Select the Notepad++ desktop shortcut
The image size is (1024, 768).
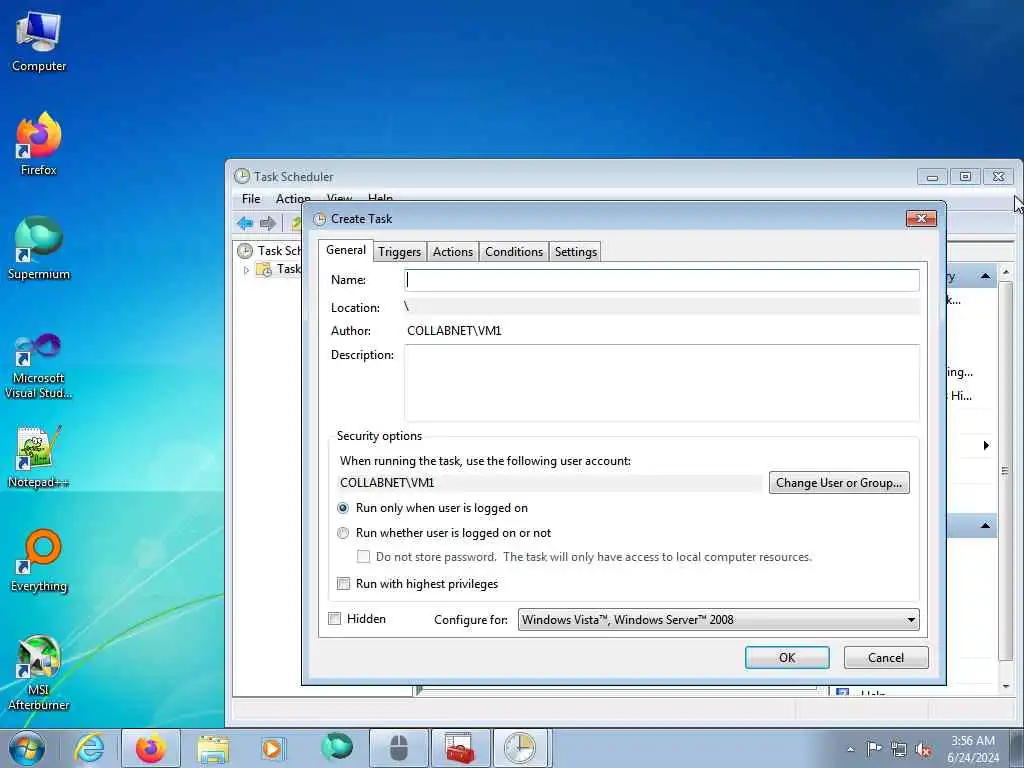coord(39,456)
